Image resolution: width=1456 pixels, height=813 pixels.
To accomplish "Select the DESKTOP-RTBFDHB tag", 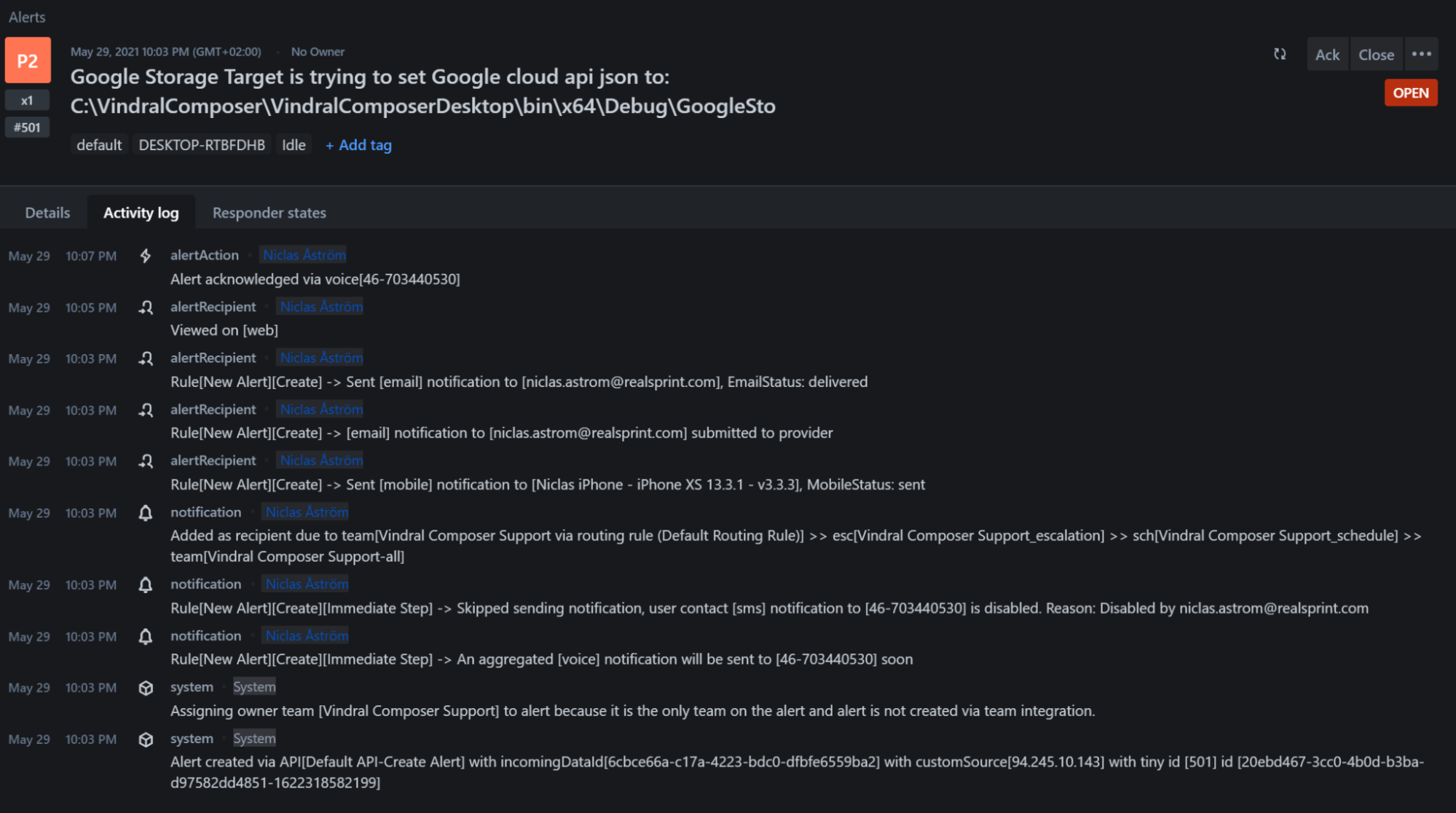I will click(x=202, y=145).
